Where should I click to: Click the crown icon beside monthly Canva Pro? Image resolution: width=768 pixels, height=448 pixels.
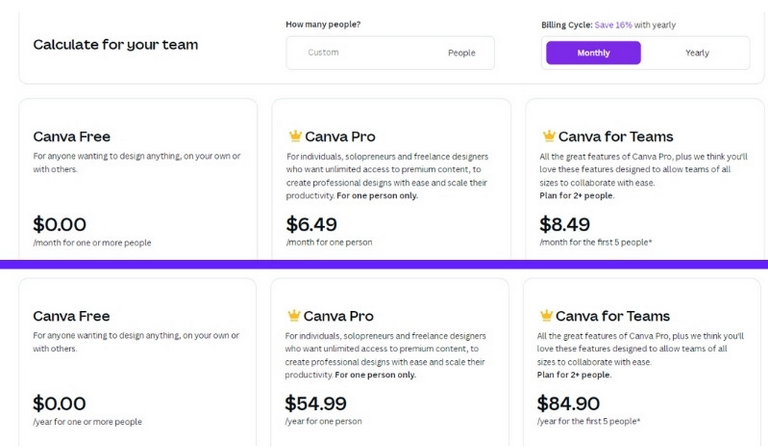click(x=295, y=136)
